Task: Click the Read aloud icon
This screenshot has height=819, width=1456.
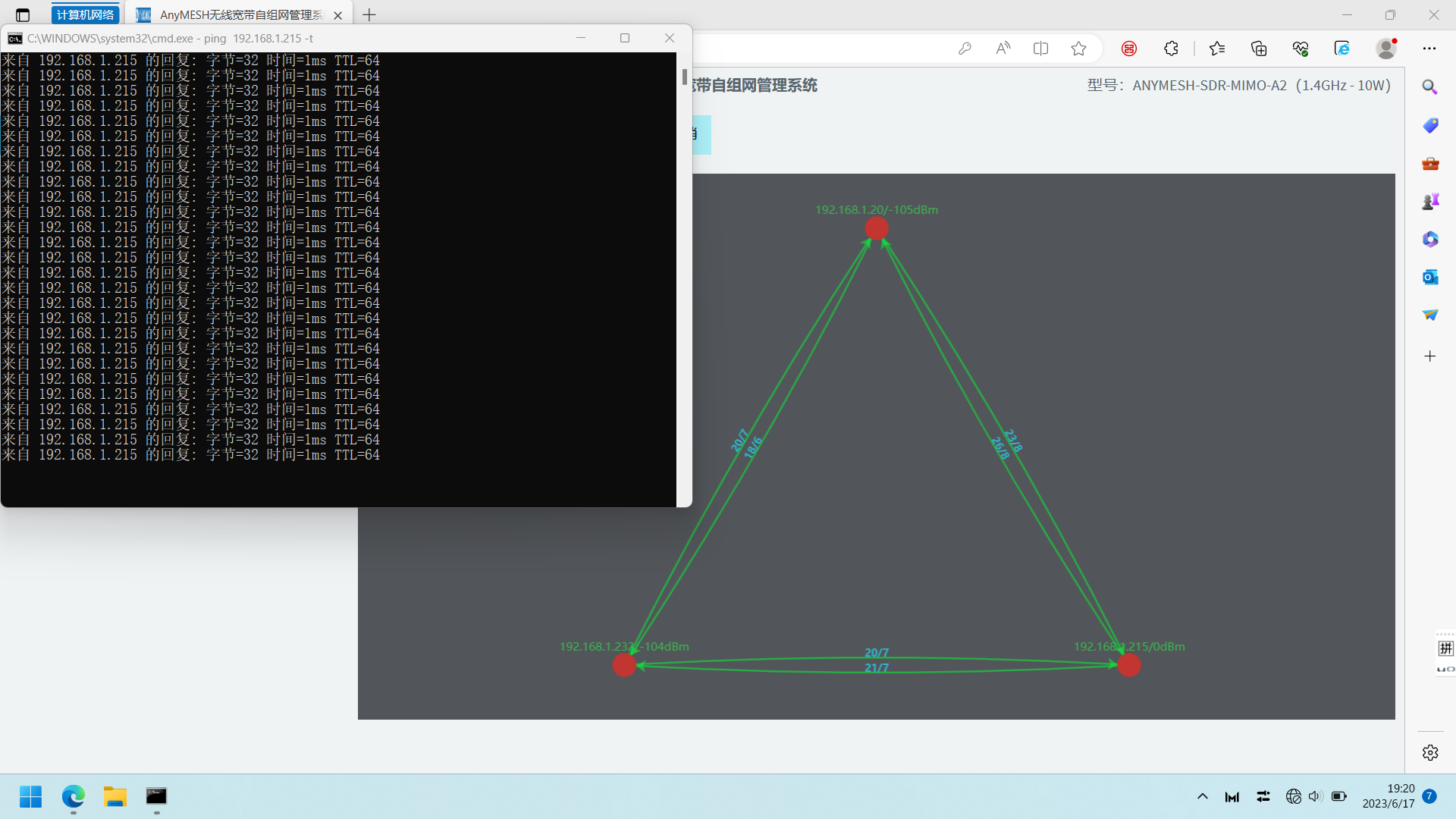Action: pos(1003,49)
